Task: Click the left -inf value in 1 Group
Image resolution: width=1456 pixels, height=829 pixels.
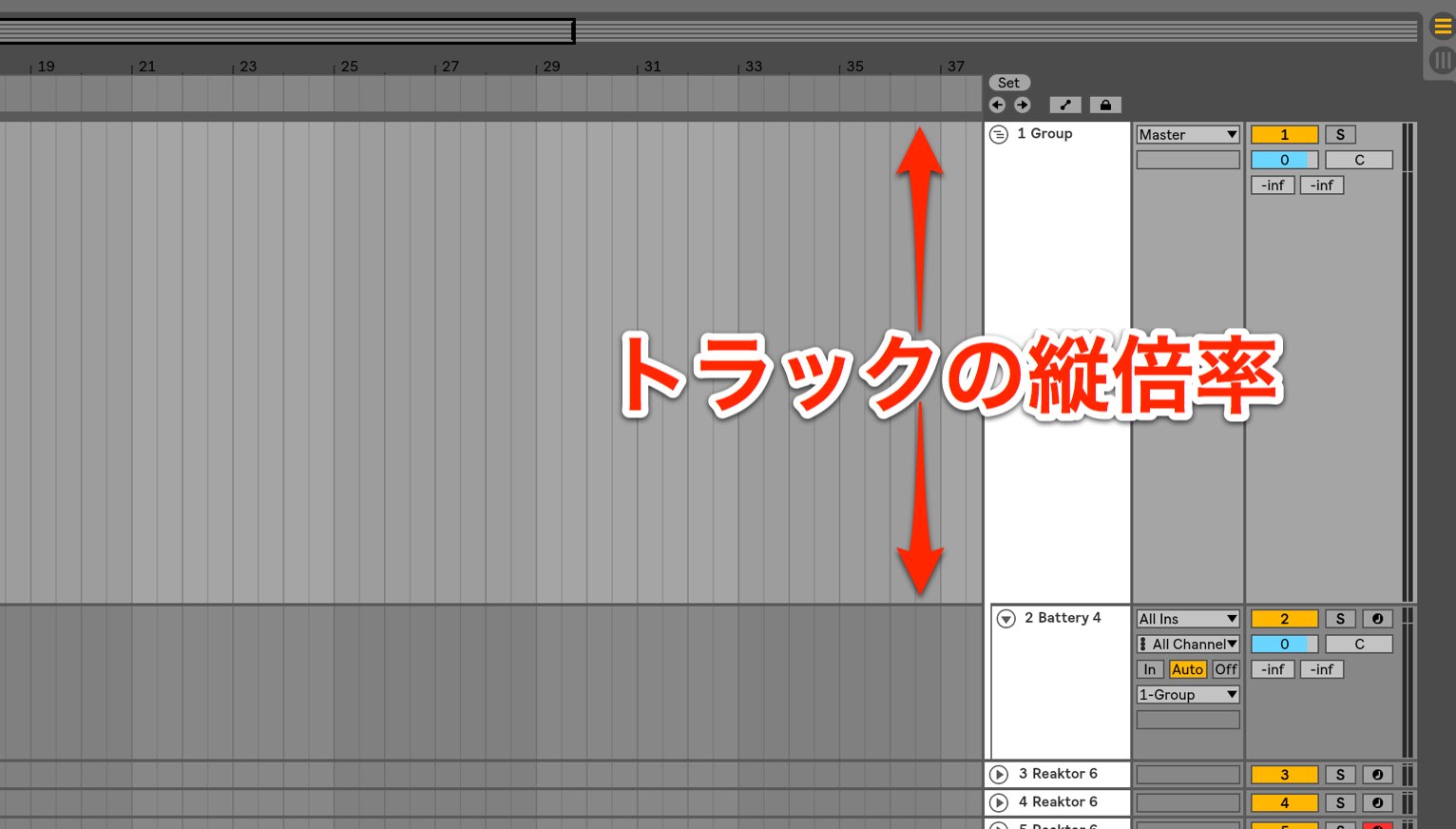Action: (1273, 185)
